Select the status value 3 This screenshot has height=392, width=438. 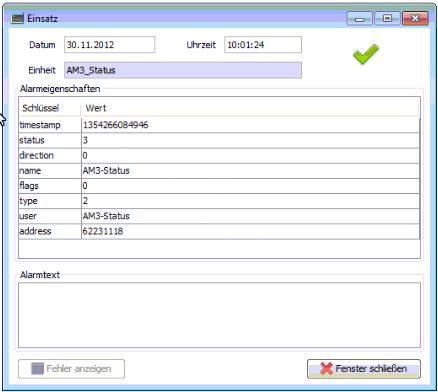tap(250, 140)
